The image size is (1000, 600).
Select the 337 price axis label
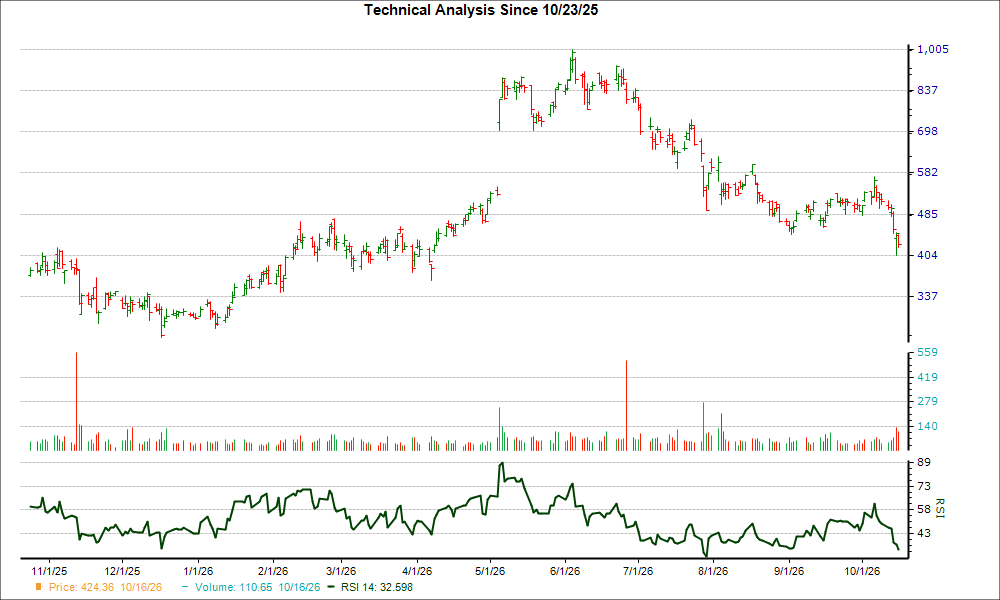(x=927, y=296)
